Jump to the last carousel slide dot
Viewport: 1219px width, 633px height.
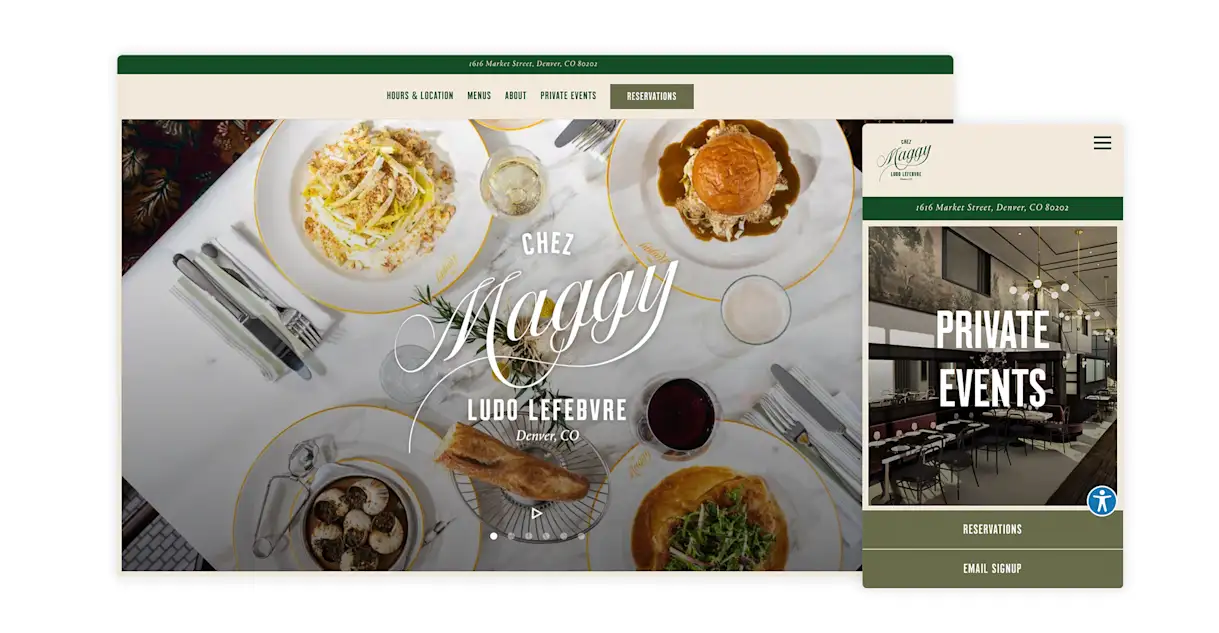pos(582,536)
